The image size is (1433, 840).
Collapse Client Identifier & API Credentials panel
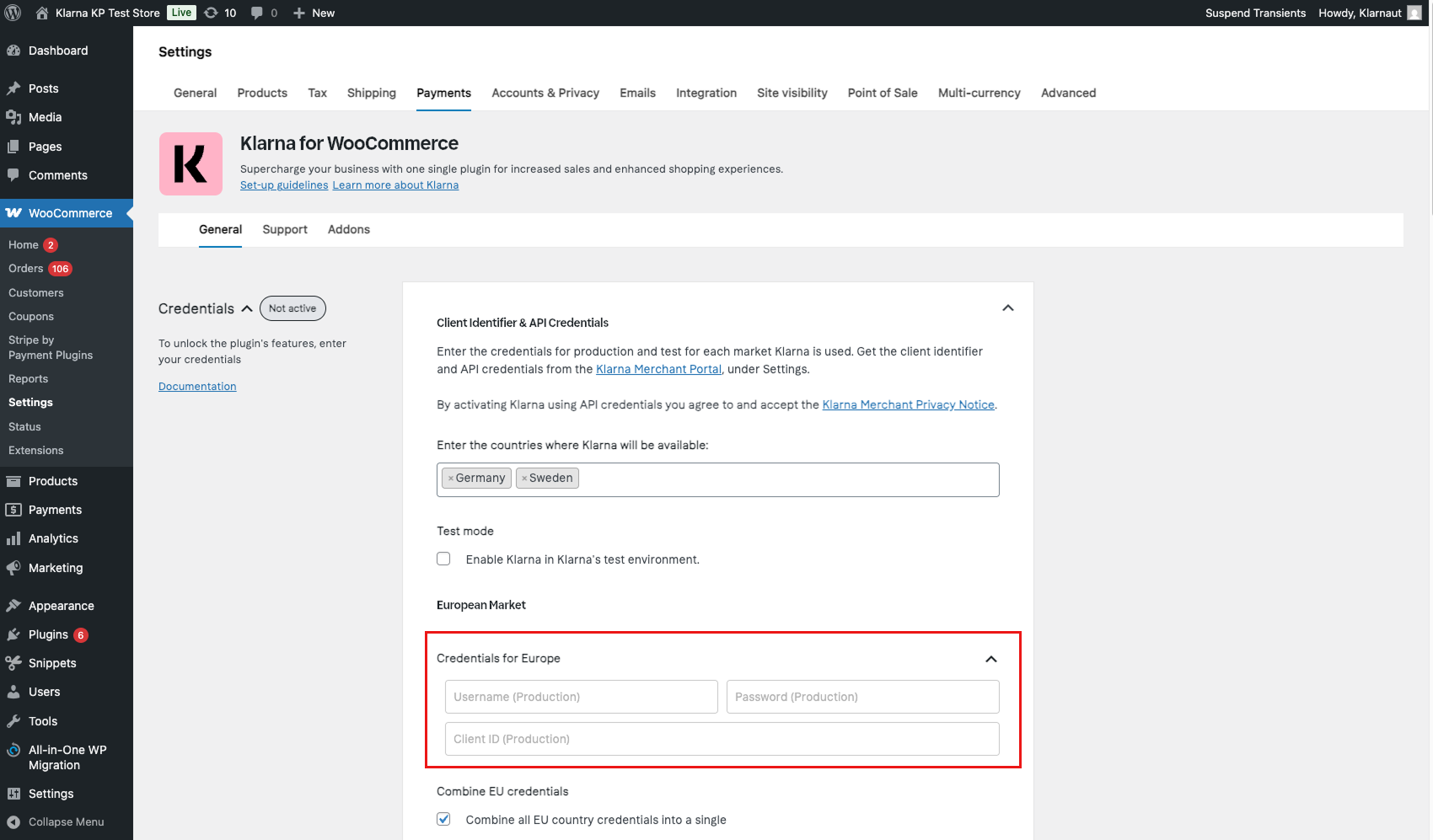point(1007,308)
